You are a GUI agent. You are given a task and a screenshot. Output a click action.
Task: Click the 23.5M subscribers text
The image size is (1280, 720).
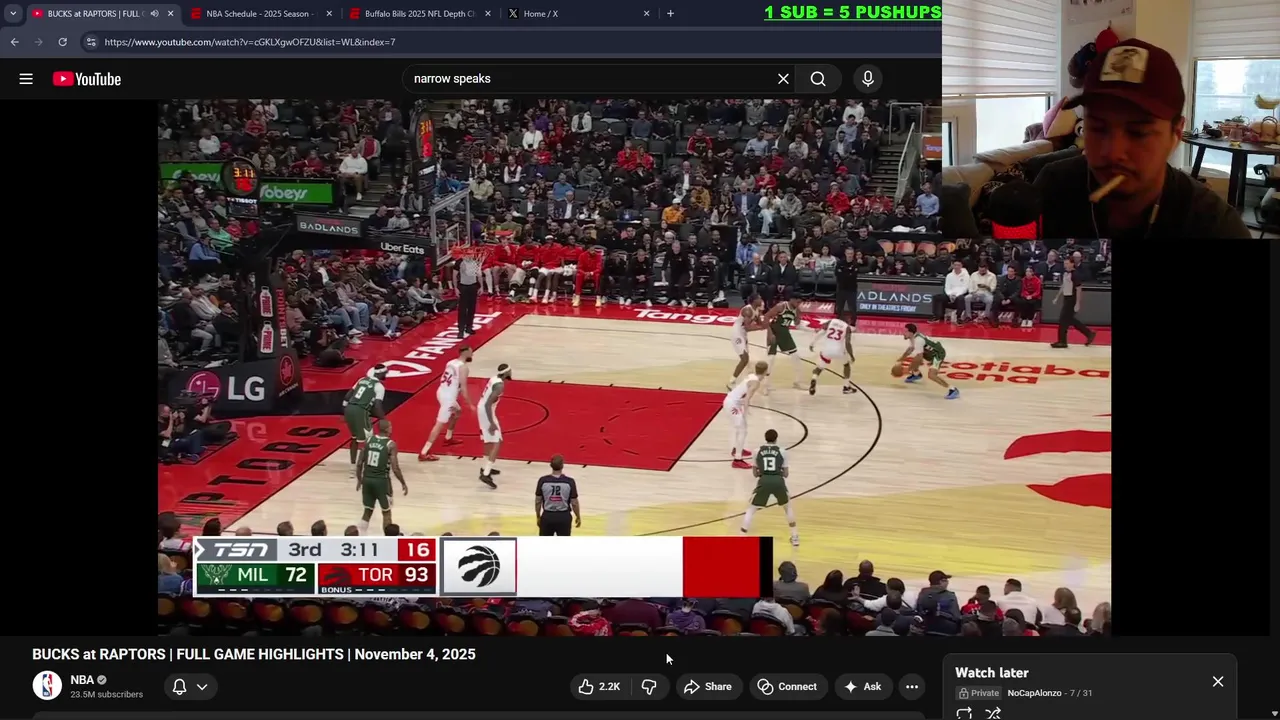(x=106, y=694)
